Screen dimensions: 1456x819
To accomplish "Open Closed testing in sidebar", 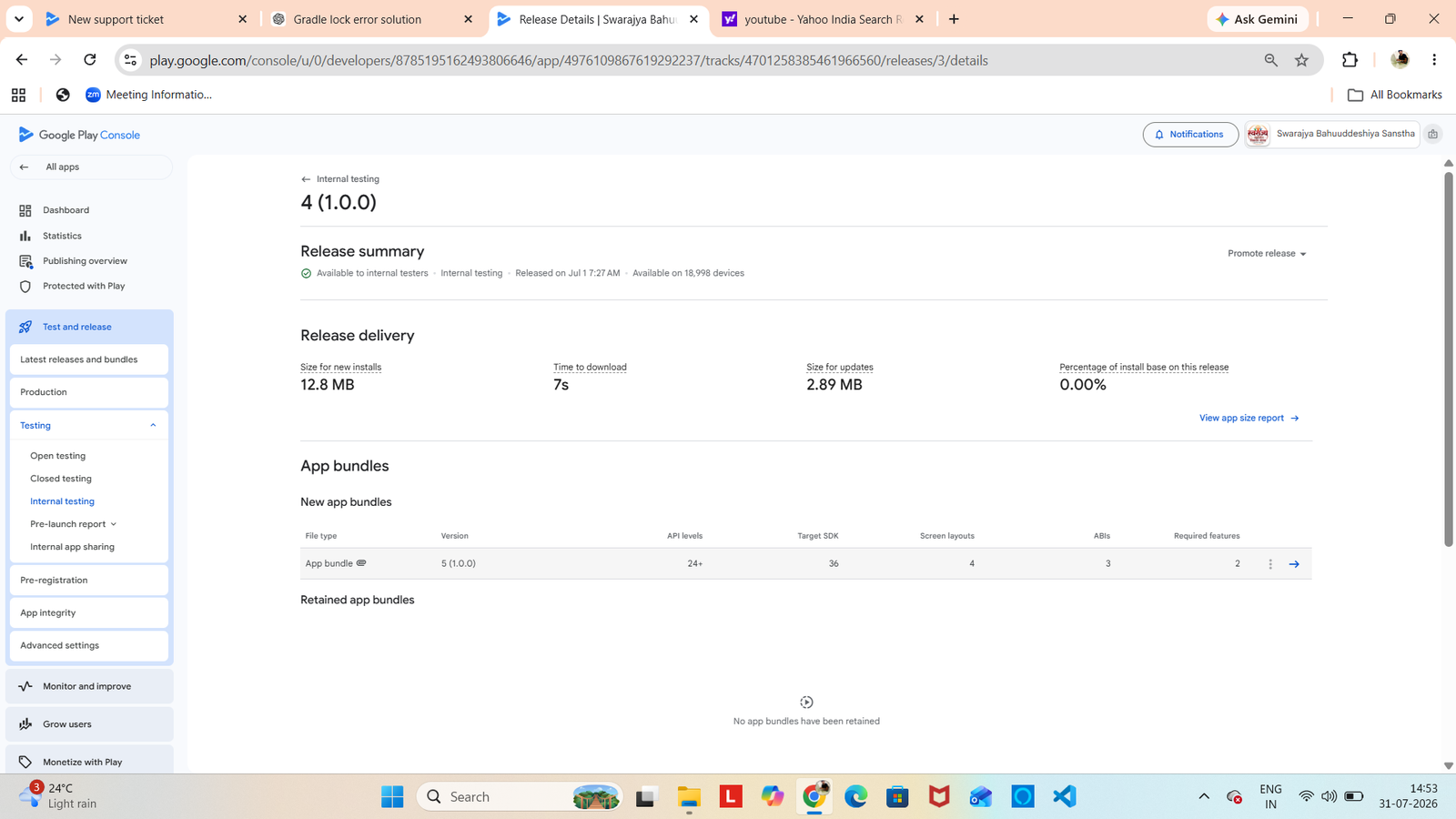I will (61, 479).
